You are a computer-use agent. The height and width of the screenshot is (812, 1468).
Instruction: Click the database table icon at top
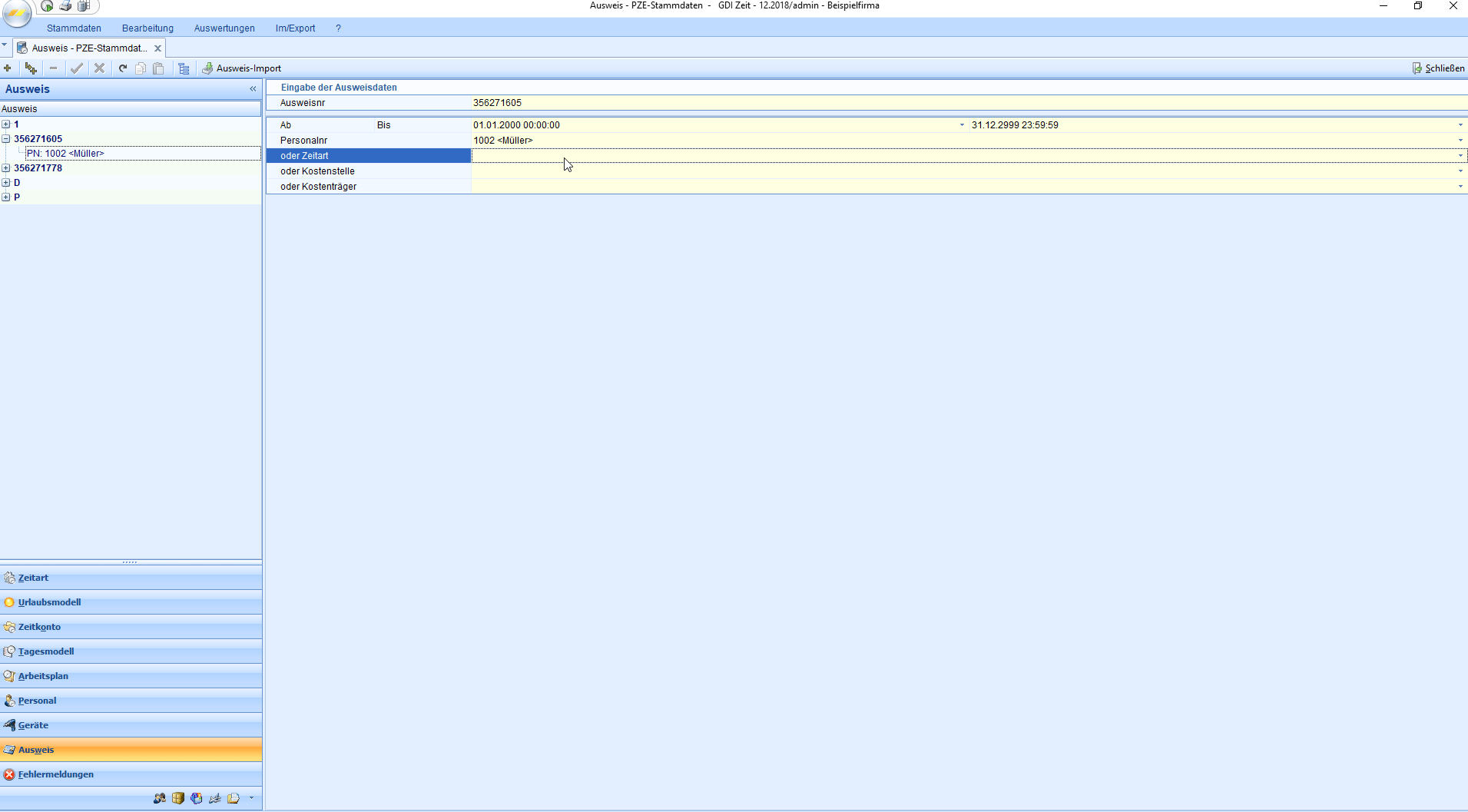[x=84, y=6]
